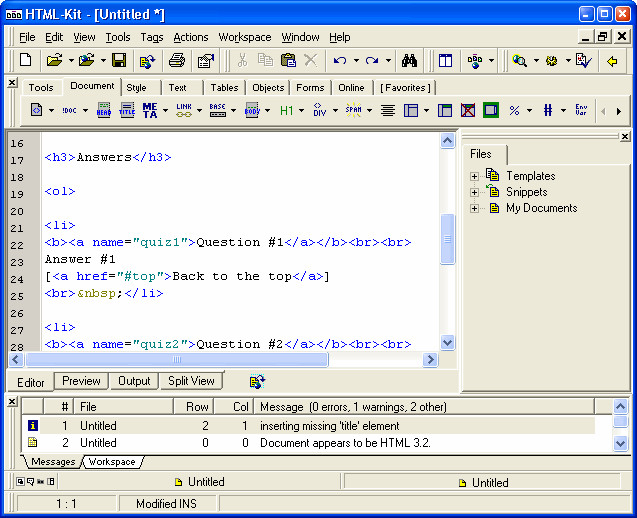Click the green bordered frame icon
This screenshot has width=637, height=518.
(491, 111)
